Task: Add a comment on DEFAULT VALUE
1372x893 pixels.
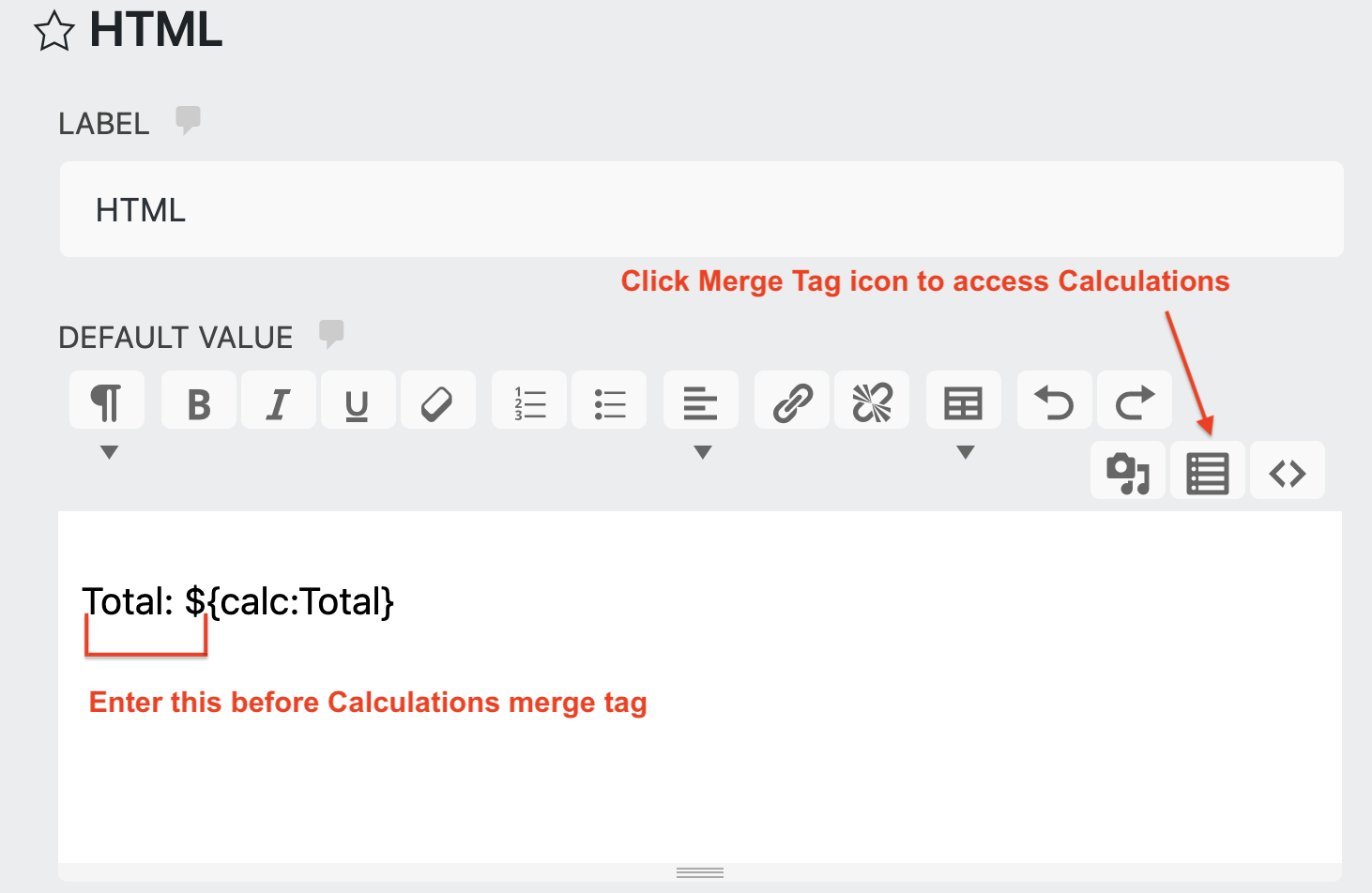Action: (x=332, y=333)
